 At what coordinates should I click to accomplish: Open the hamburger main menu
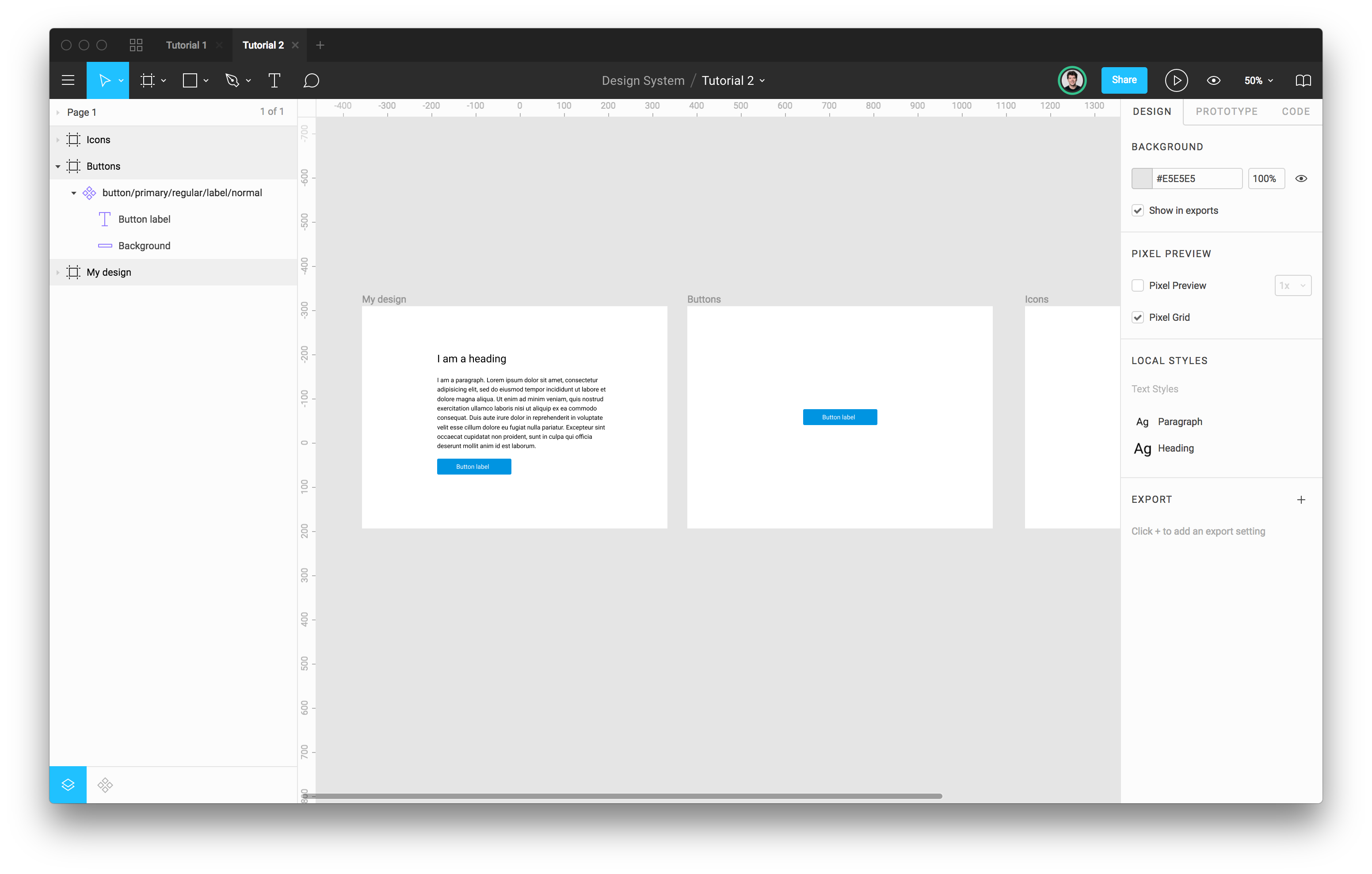click(68, 80)
